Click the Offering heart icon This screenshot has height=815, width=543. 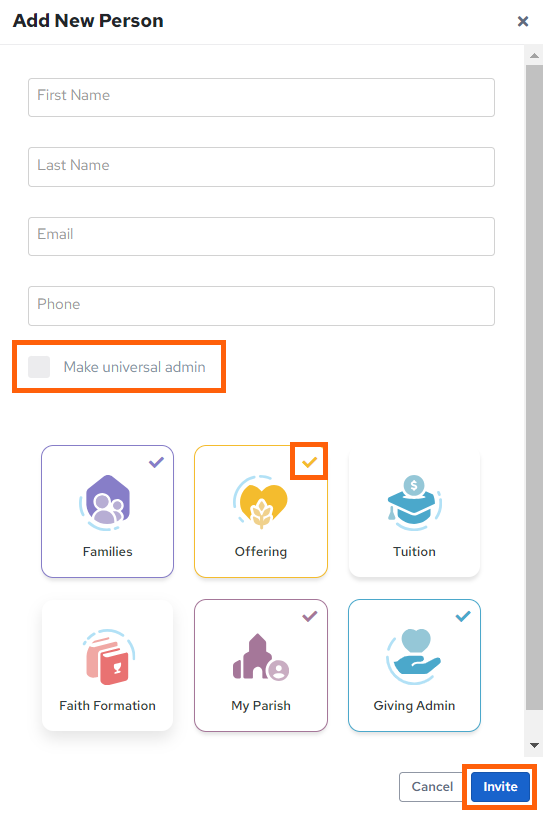click(x=260, y=502)
